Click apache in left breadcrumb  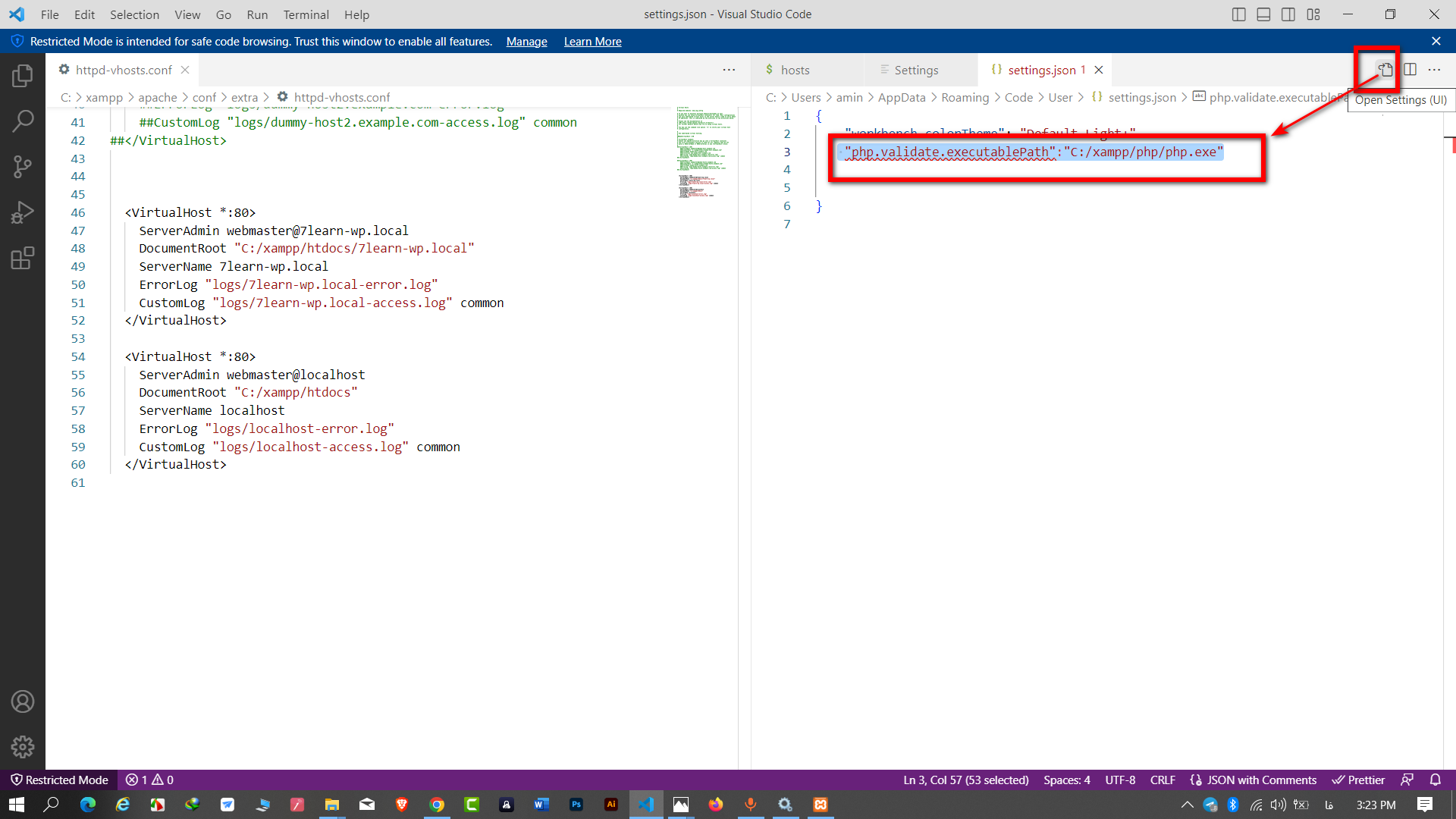[x=158, y=97]
